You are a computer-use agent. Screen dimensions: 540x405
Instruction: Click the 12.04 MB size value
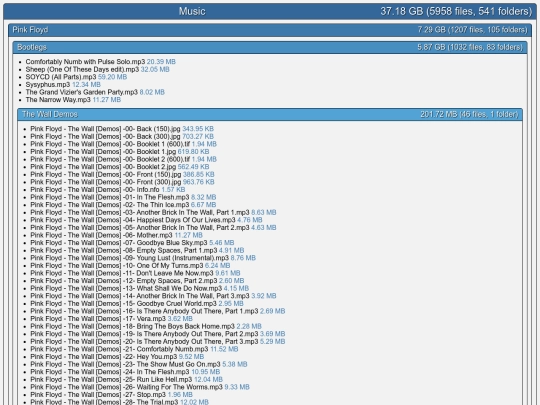pyautogui.click(x=208, y=379)
